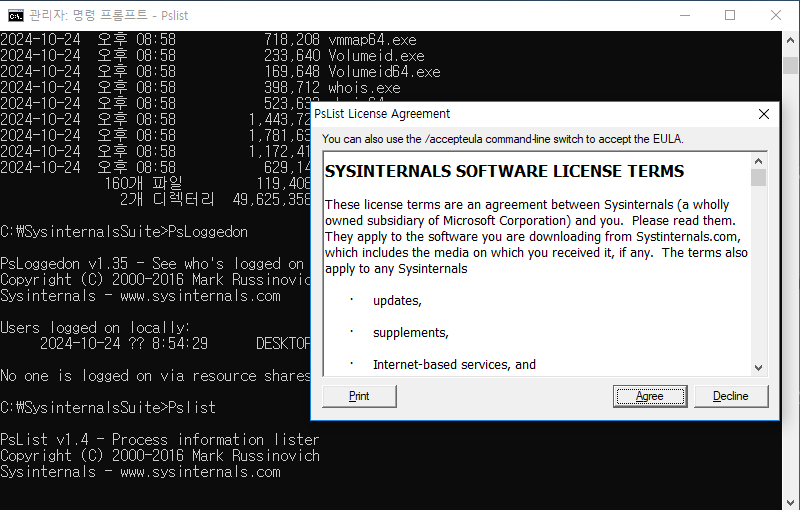This screenshot has height=510, width=800.
Task: Click 'Internet-based services, and' bullet item
Action: pos(454,365)
